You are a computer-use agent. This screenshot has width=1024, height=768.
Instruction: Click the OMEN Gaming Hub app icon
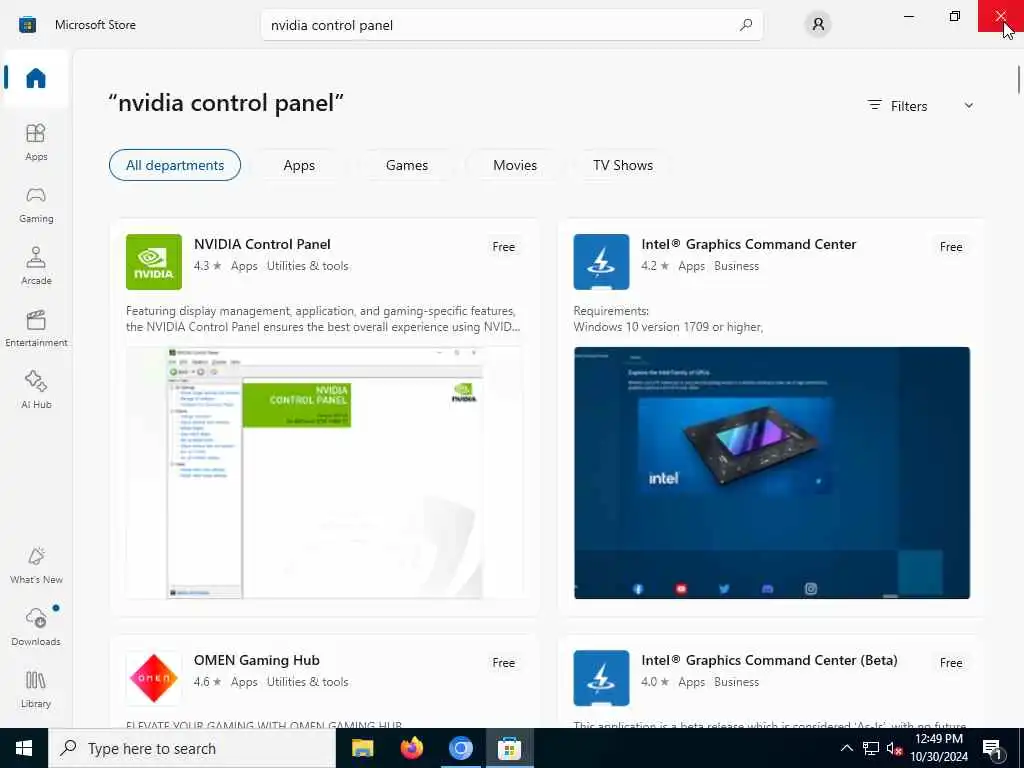tap(153, 678)
